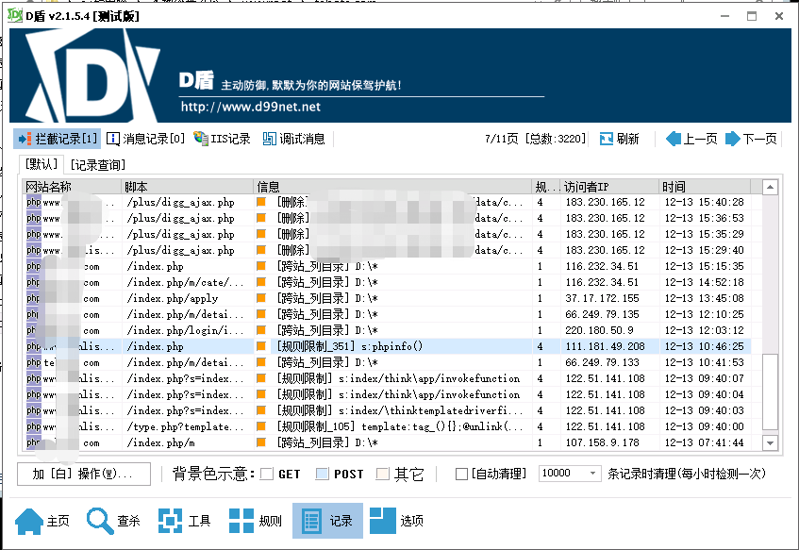Open the 拦截记录[1] tab
This screenshot has height=550, width=799.
(x=57, y=139)
